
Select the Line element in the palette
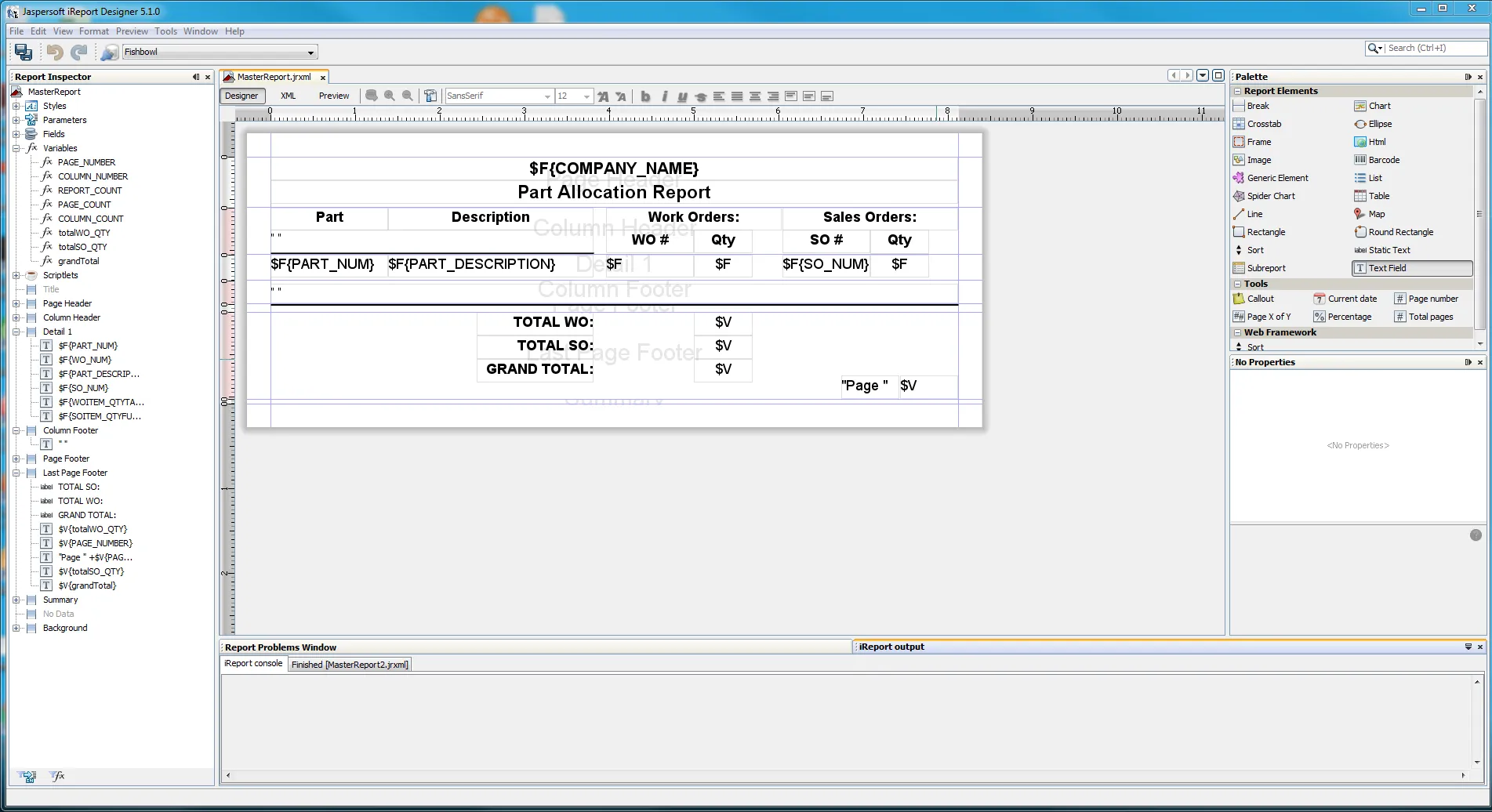pos(1248,214)
